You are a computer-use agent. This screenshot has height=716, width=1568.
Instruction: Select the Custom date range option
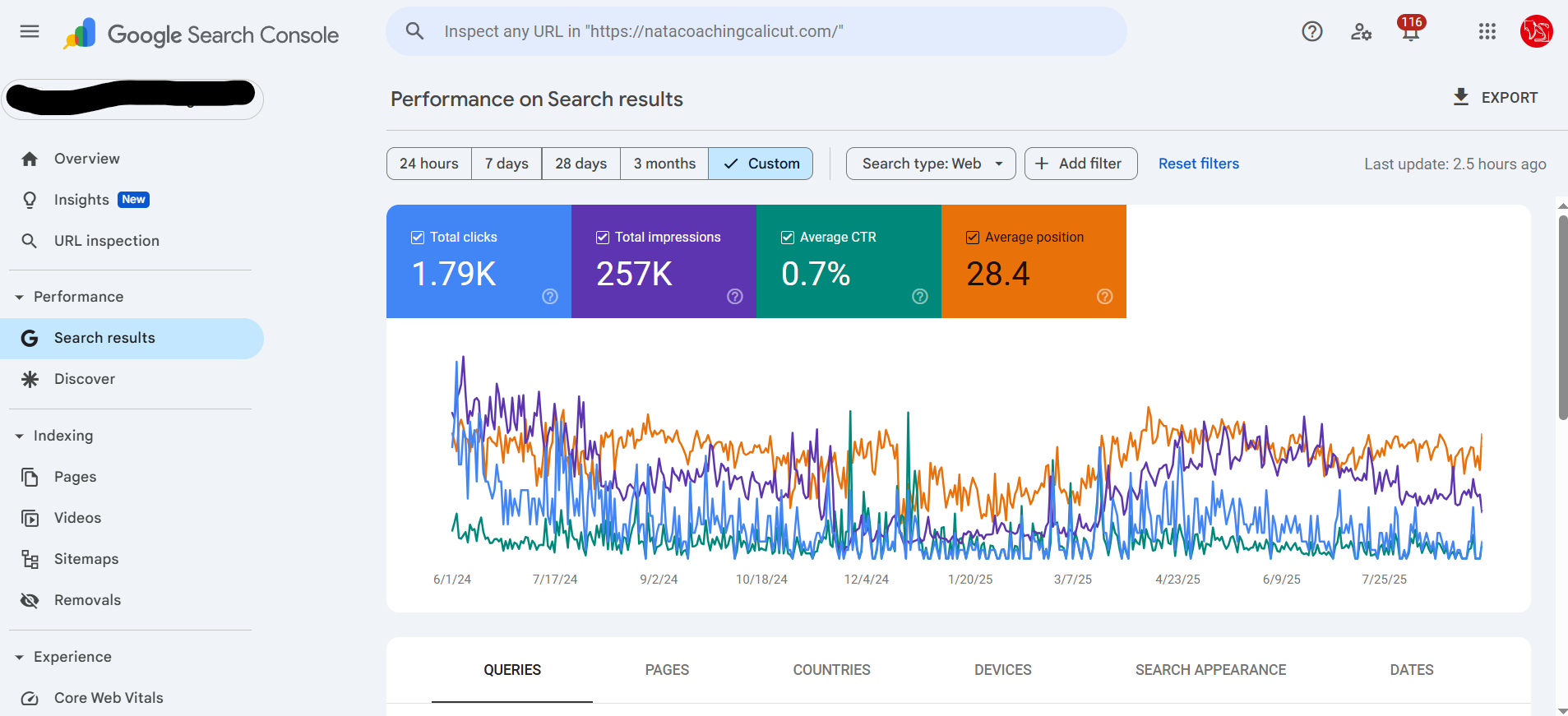(761, 164)
